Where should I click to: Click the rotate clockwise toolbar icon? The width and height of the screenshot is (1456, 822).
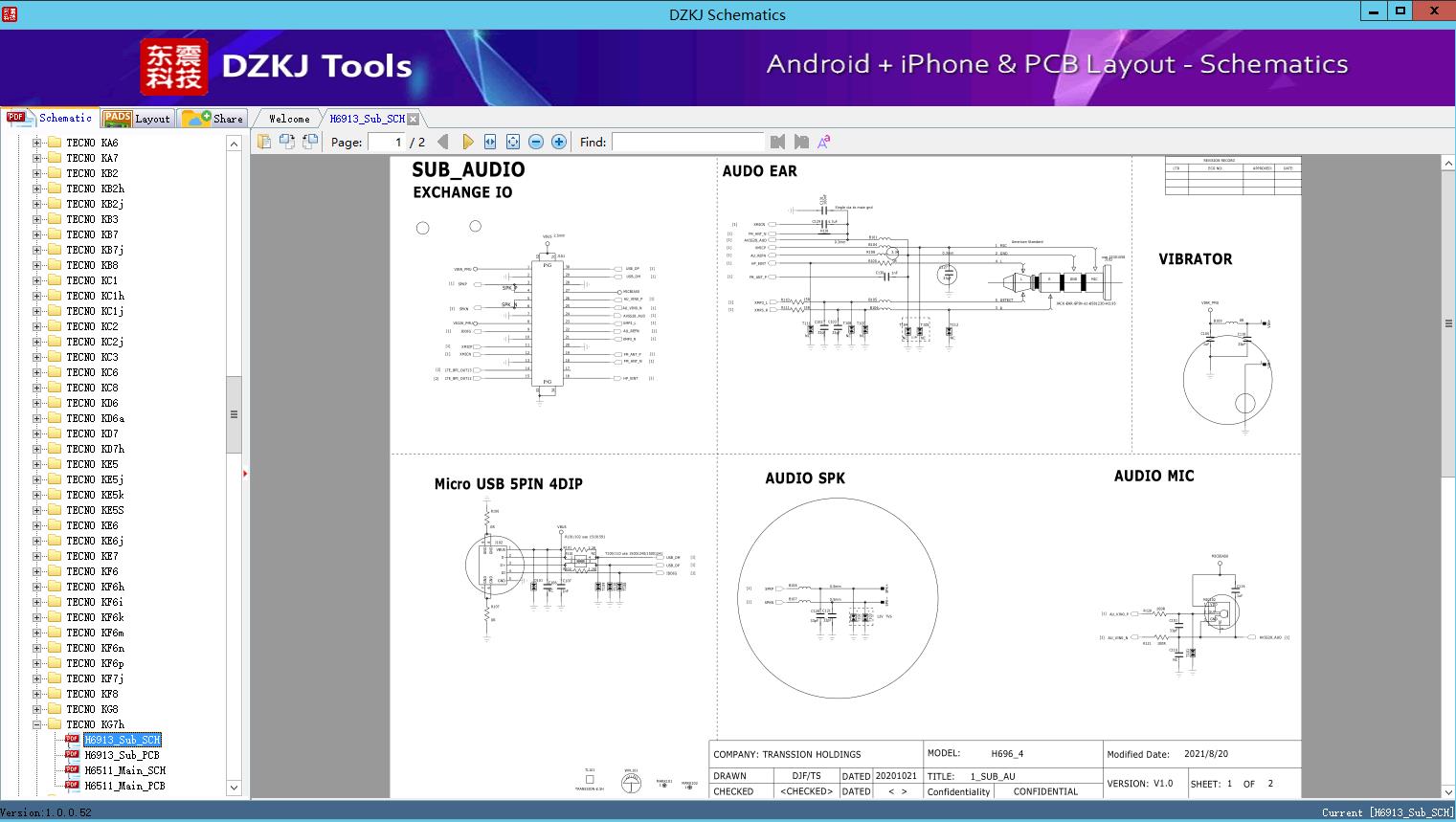310,142
